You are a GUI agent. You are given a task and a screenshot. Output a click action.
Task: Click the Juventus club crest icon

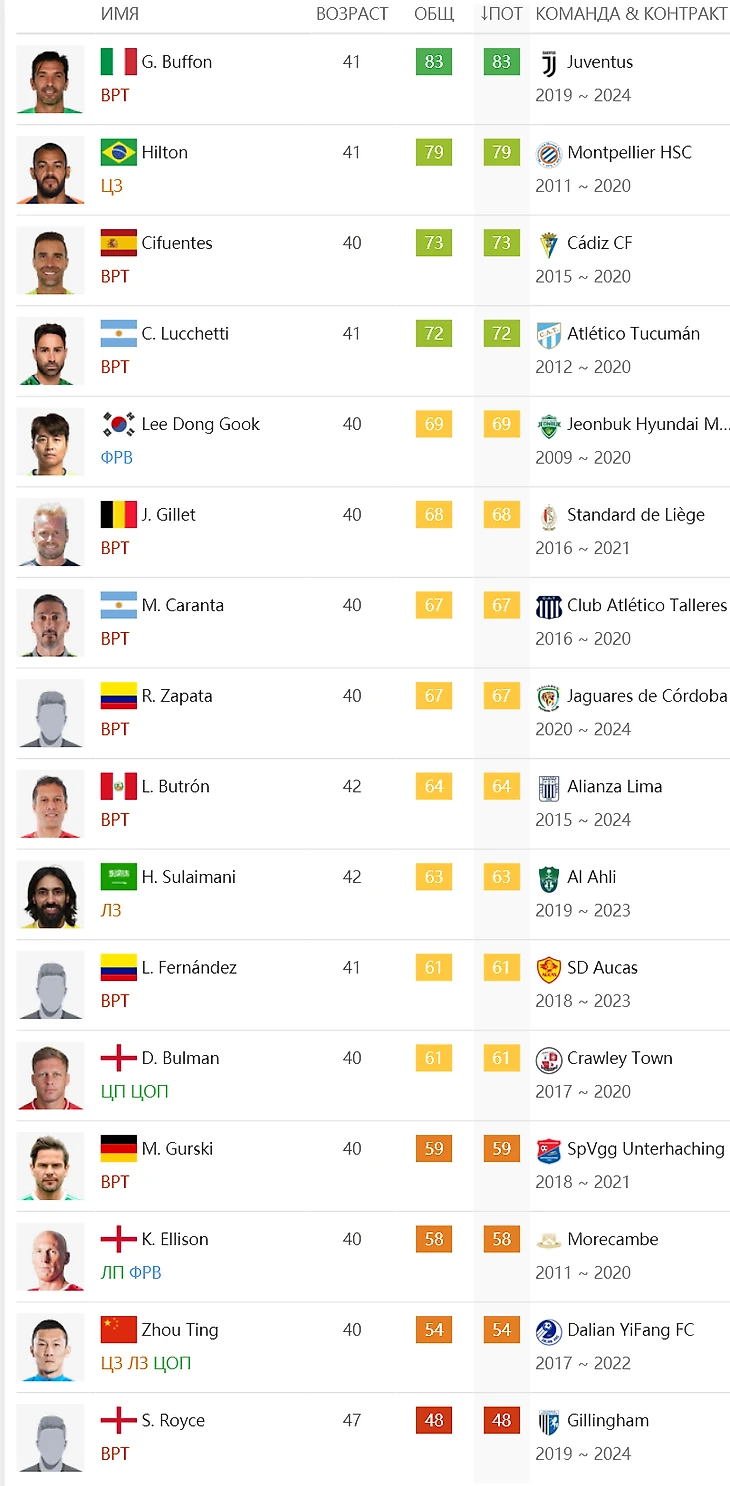(x=548, y=62)
